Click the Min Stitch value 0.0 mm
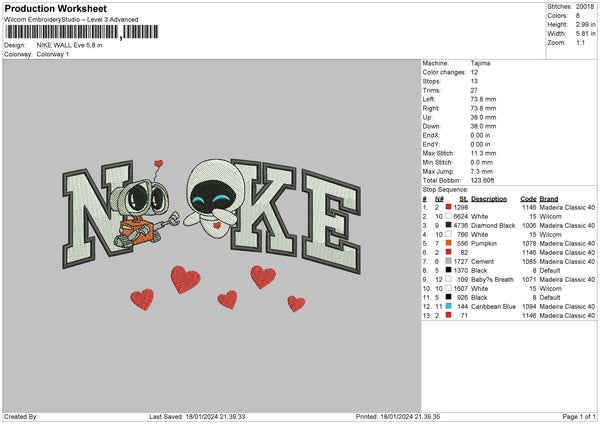 pos(482,162)
